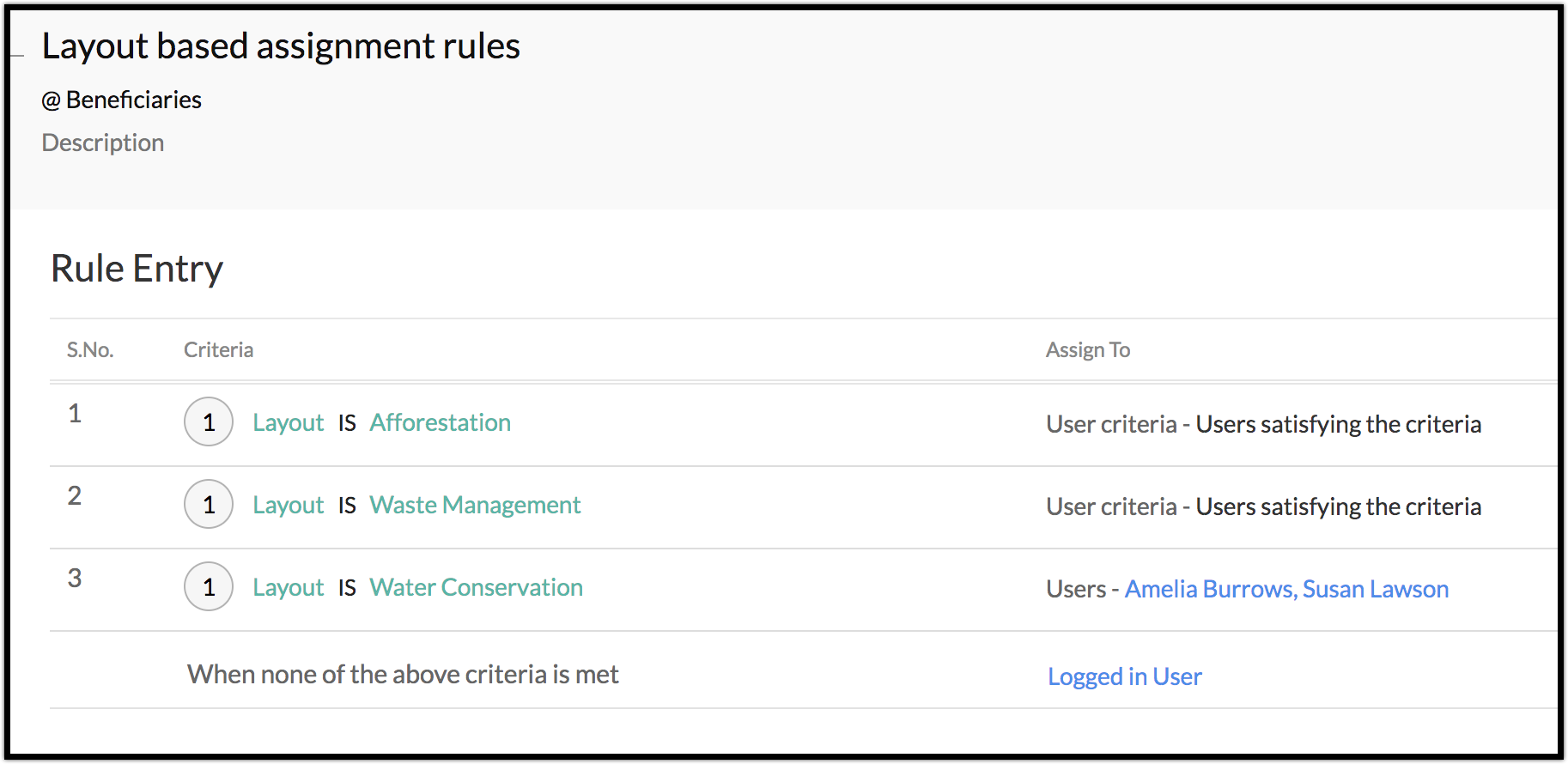Image resolution: width=1568 pixels, height=764 pixels.
Task: Click the Description field under Beneficiaries
Action: (103, 142)
